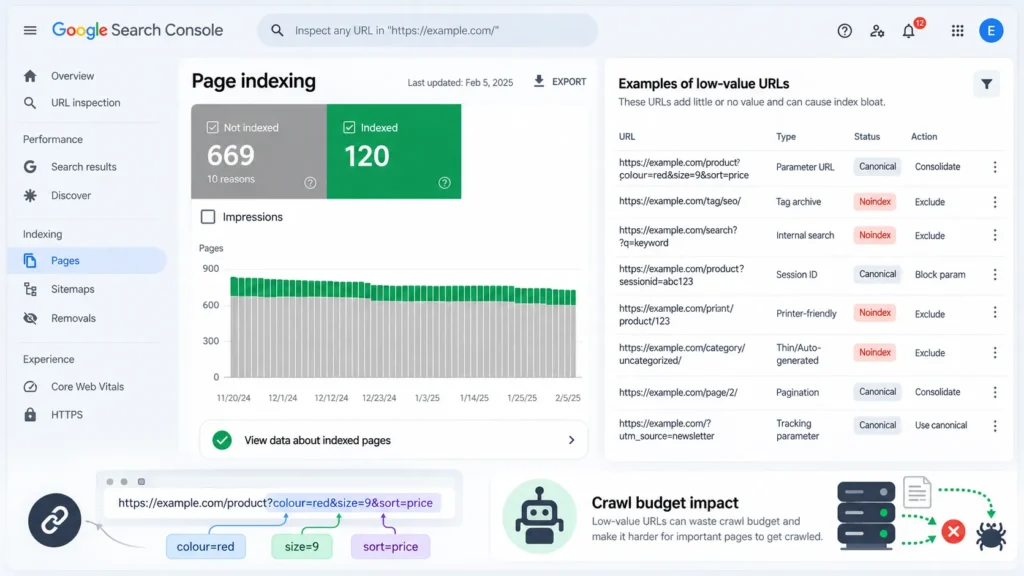Toggle the Not indexed checkbox
Image resolution: width=1024 pixels, height=576 pixels.
tap(212, 127)
